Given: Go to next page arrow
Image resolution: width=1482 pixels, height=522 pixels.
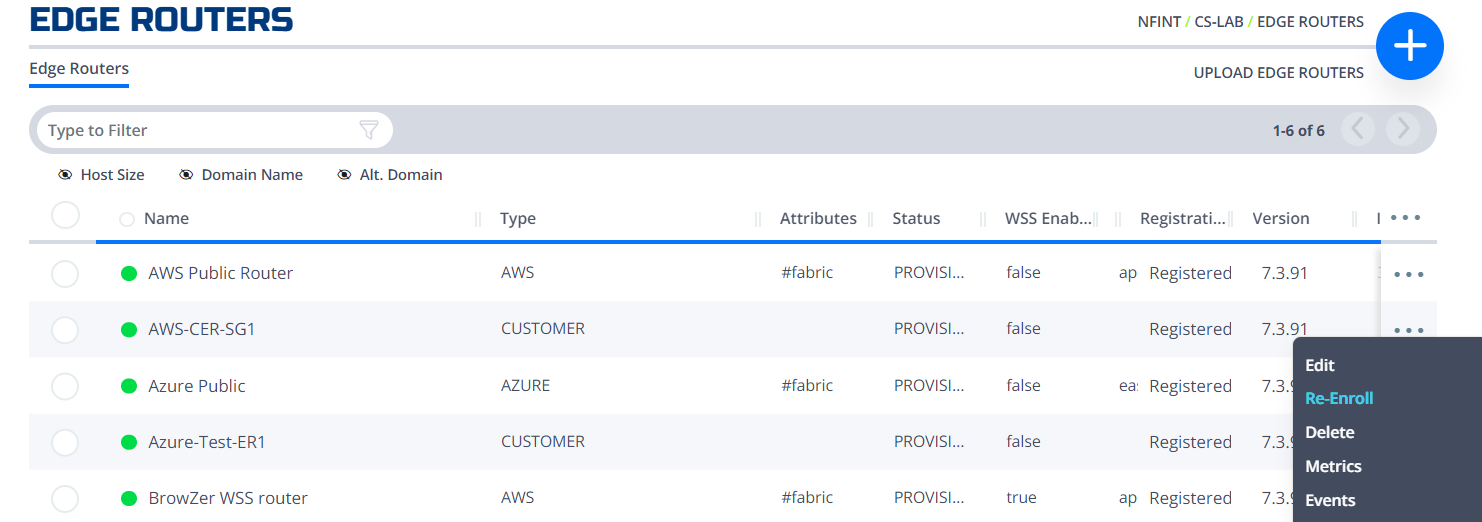Looking at the screenshot, I should click(1403, 130).
